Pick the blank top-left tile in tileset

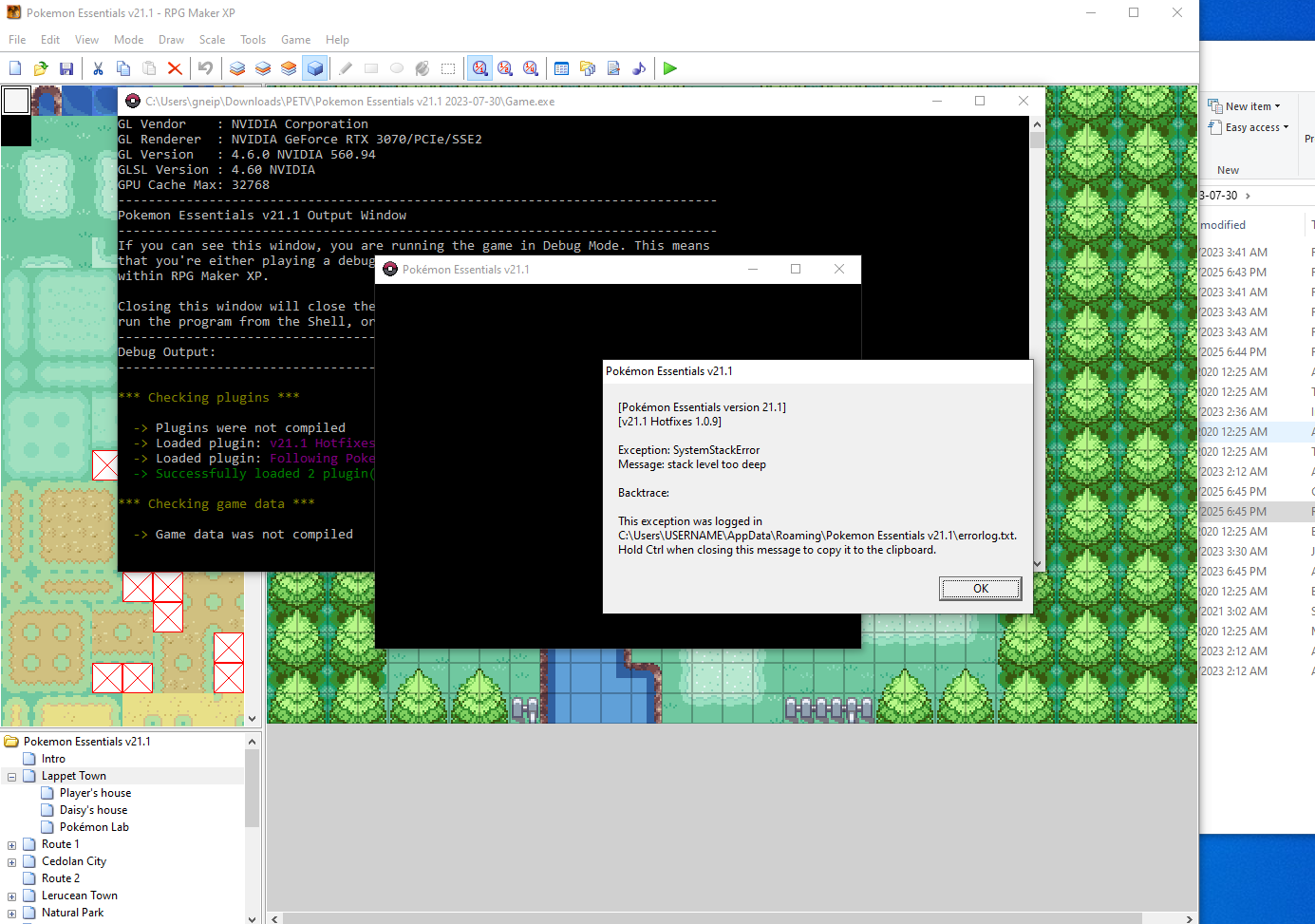16,101
